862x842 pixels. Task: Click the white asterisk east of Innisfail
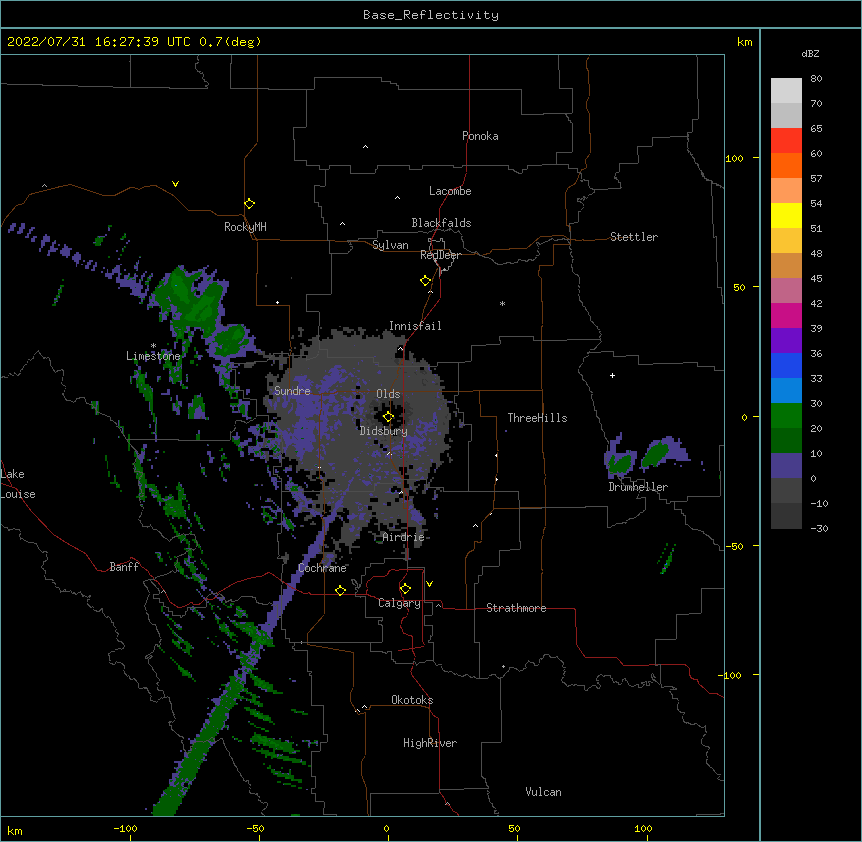click(502, 304)
